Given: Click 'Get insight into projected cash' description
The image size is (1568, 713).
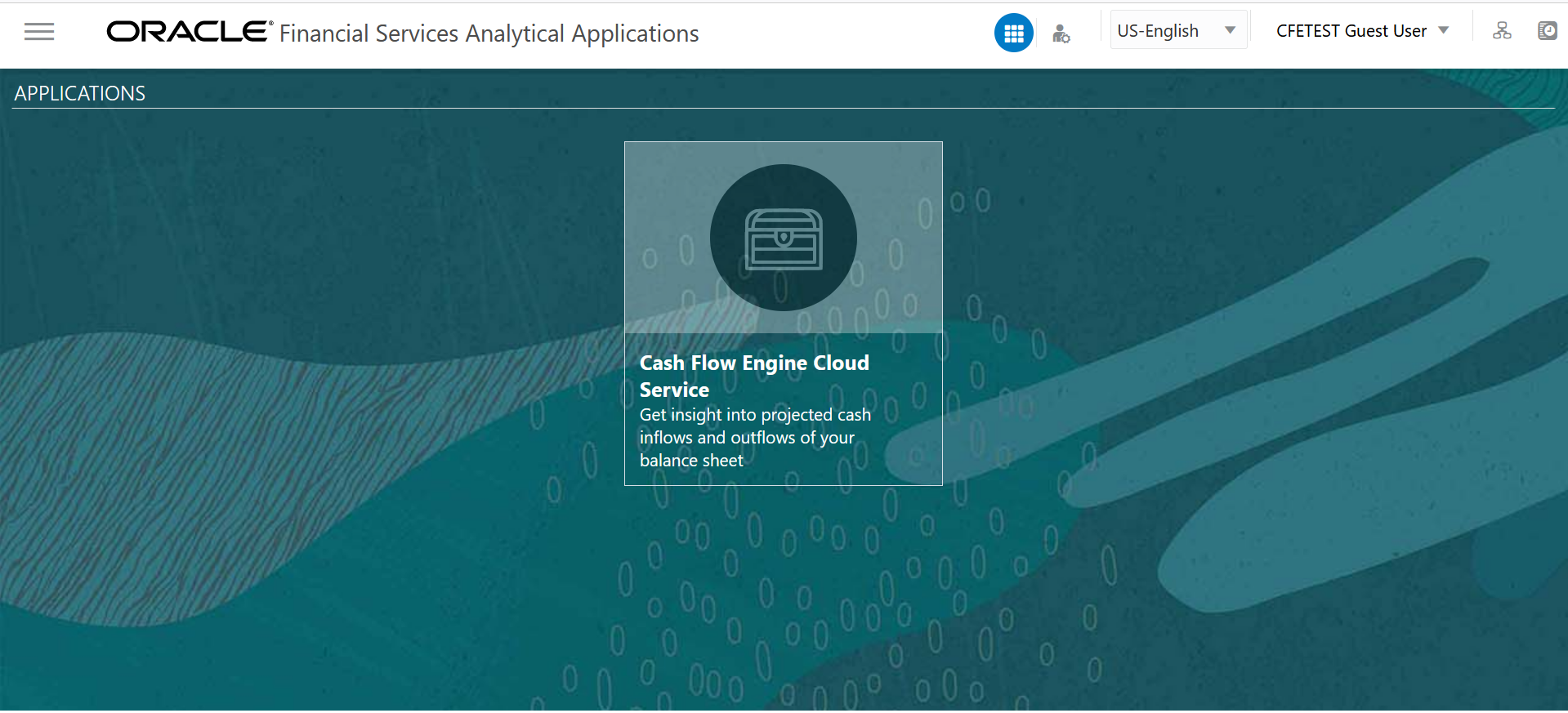Looking at the screenshot, I should (x=755, y=437).
